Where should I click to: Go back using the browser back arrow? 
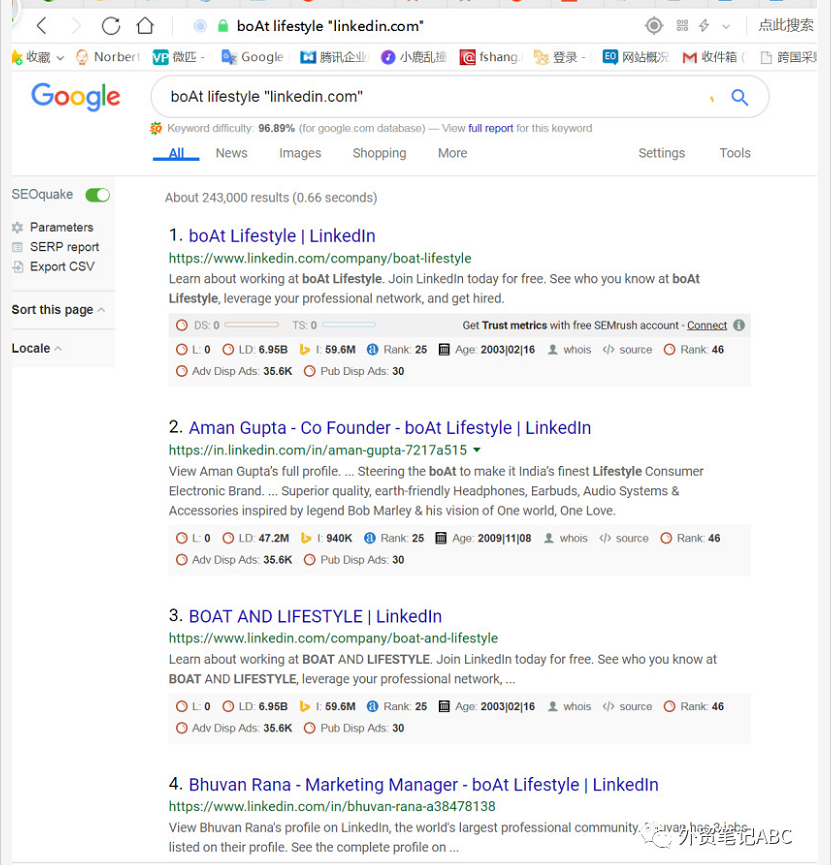(42, 25)
